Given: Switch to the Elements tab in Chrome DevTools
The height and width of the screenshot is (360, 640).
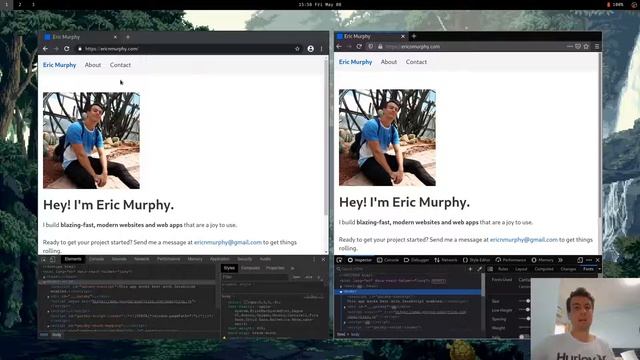Looking at the screenshot, I should pos(73,259).
